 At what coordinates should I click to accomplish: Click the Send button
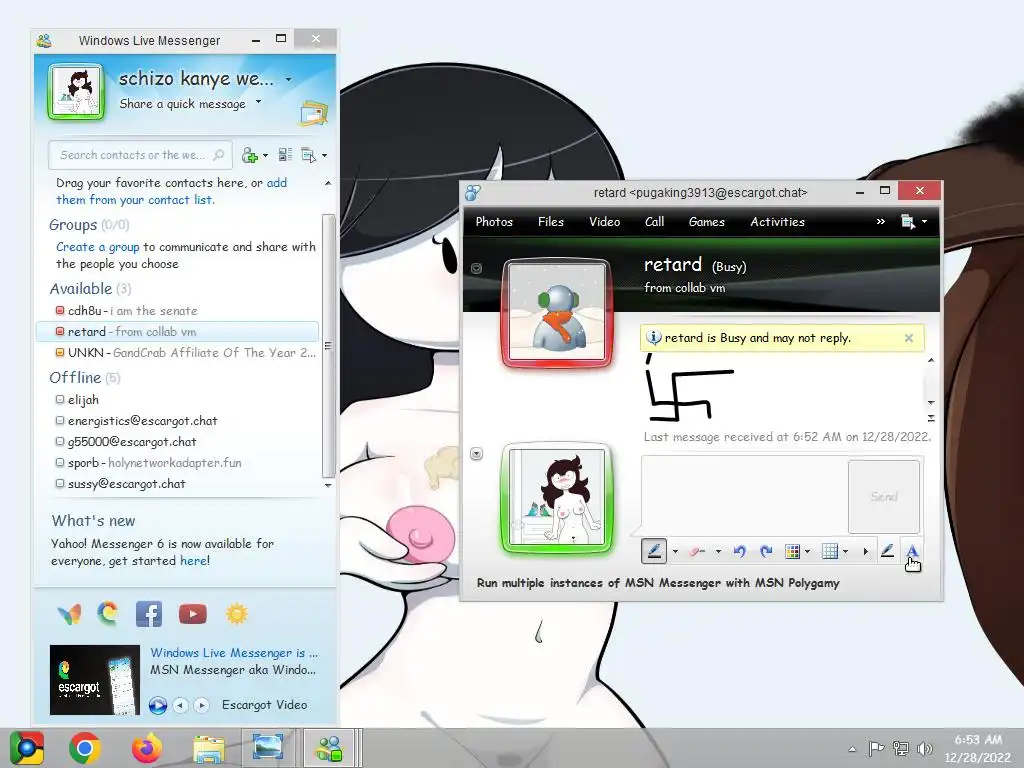coord(884,496)
